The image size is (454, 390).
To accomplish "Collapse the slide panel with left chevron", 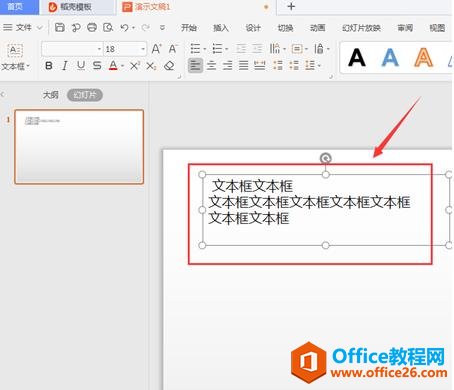I will (3, 95).
